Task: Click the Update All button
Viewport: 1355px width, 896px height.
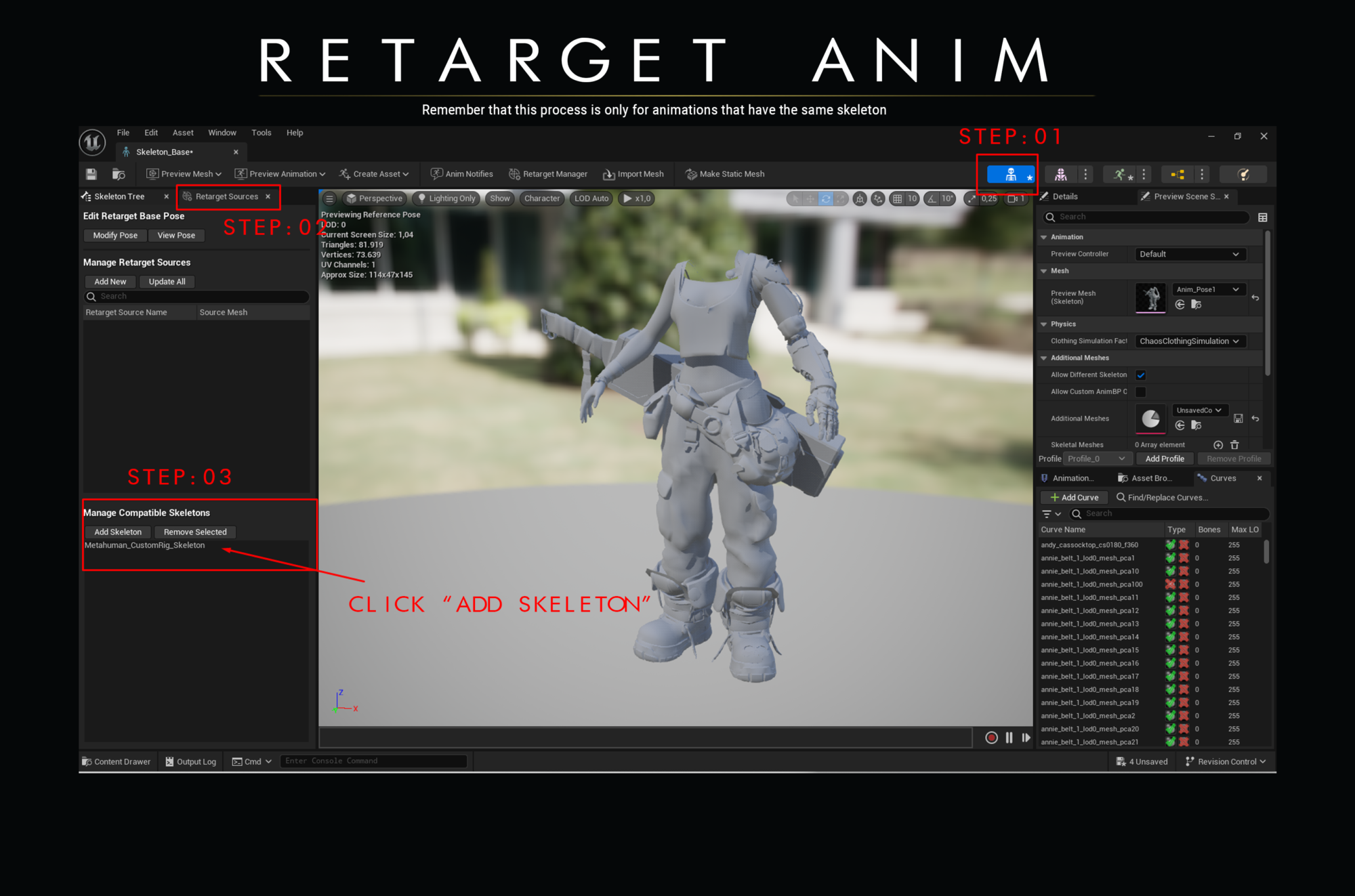Action: pos(167,281)
